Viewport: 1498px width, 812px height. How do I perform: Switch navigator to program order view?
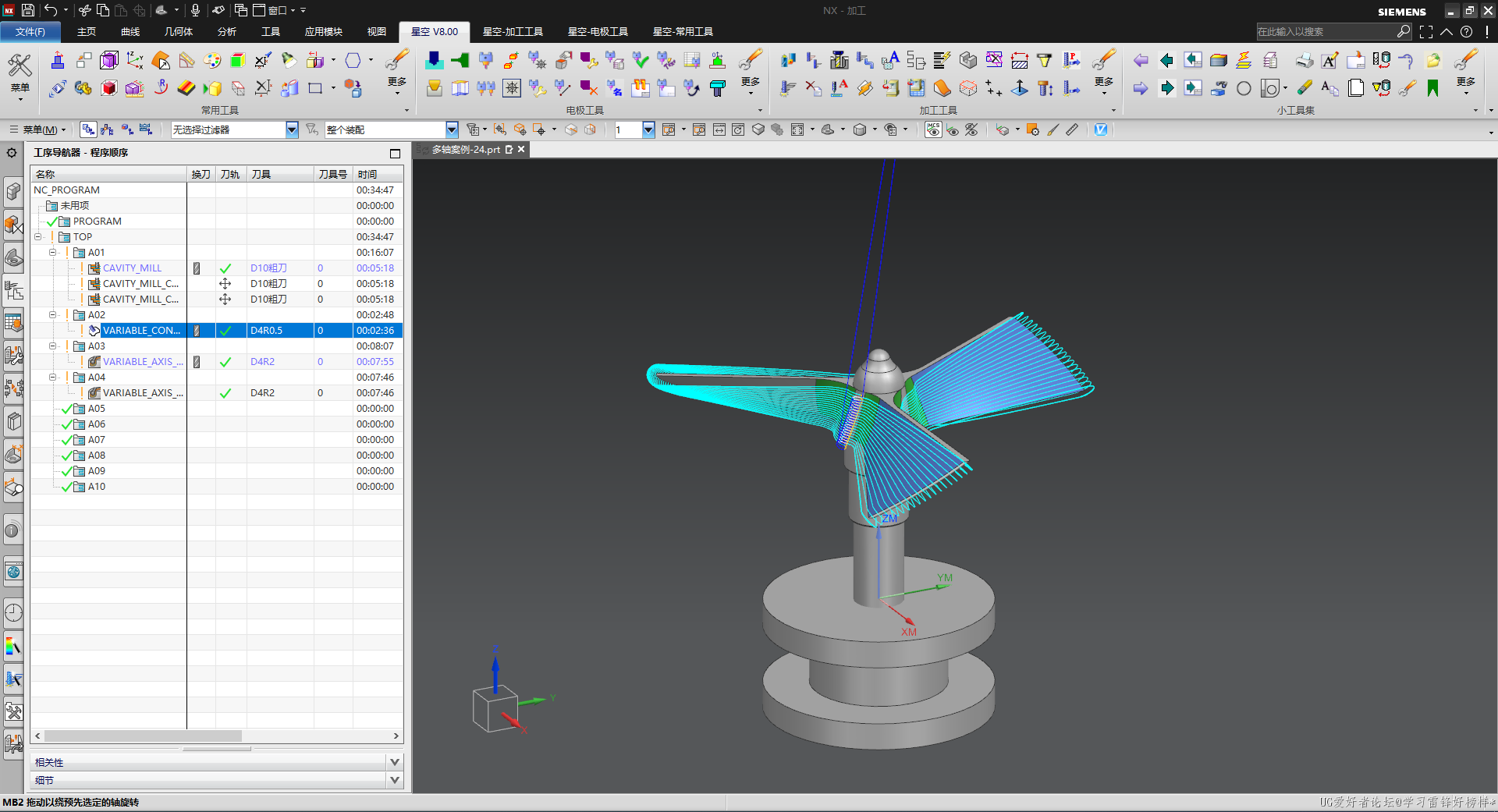click(88, 129)
